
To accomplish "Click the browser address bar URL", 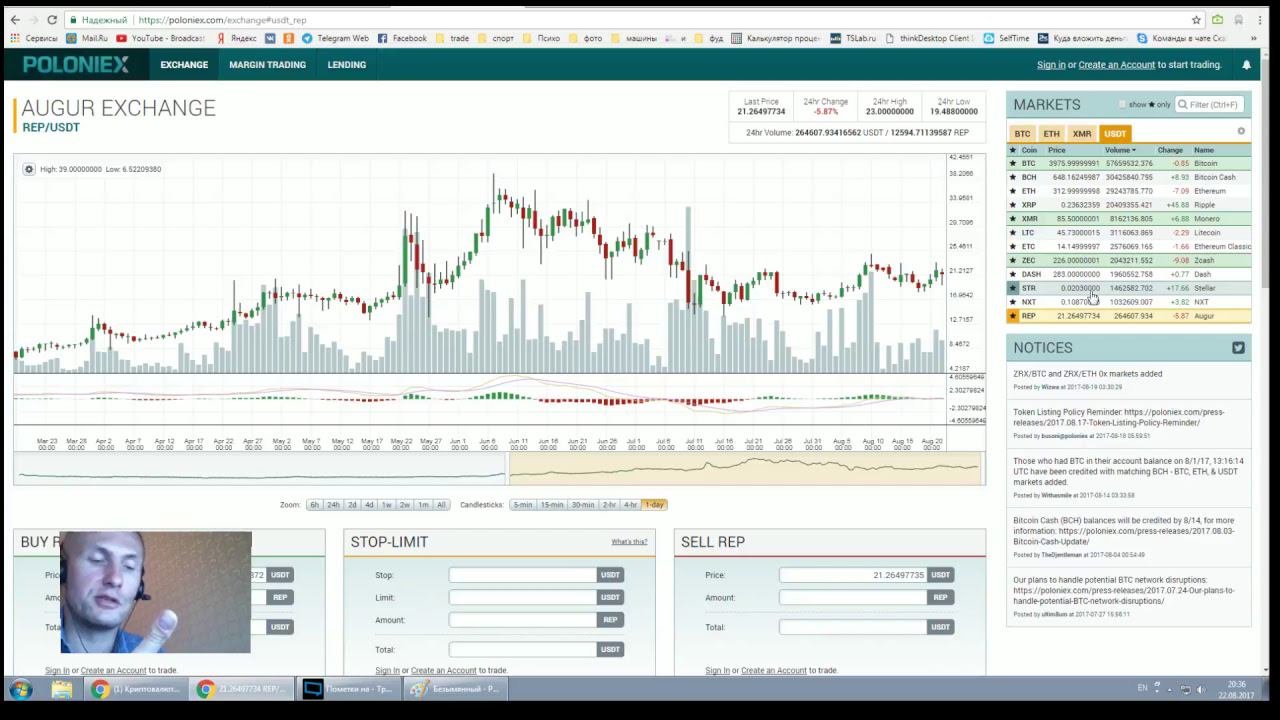I will [222, 20].
